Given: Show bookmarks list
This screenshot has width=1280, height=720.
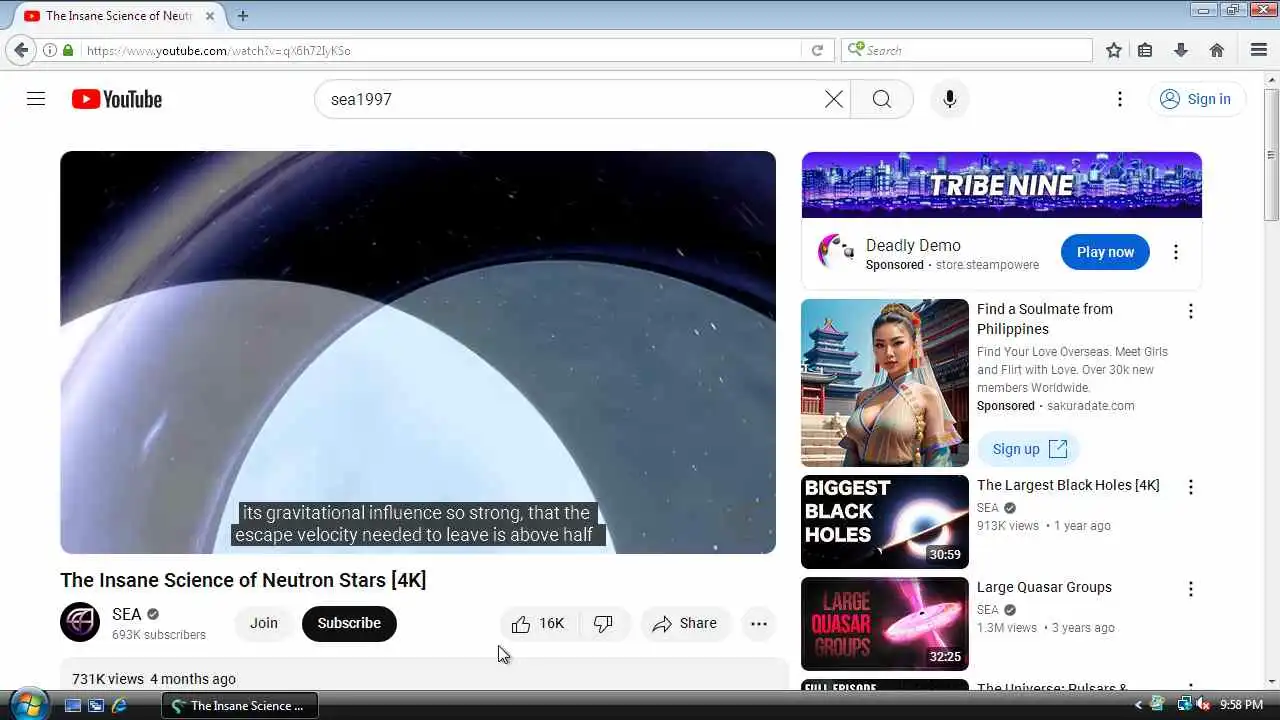Looking at the screenshot, I should point(1146,50).
